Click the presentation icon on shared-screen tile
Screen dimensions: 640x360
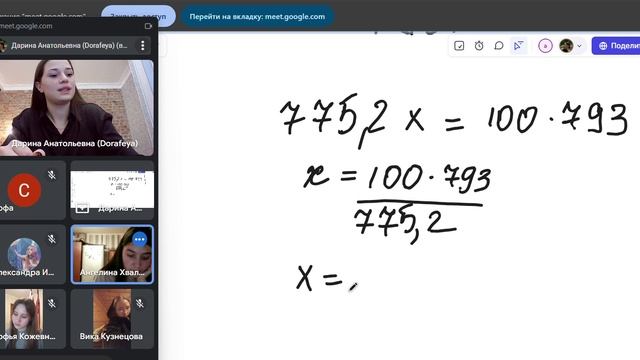pos(82,208)
